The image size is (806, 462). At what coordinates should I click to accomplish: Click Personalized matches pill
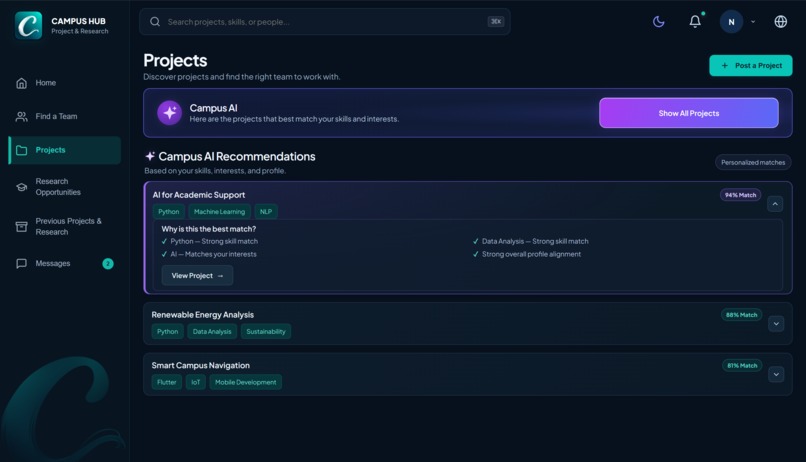pos(753,162)
